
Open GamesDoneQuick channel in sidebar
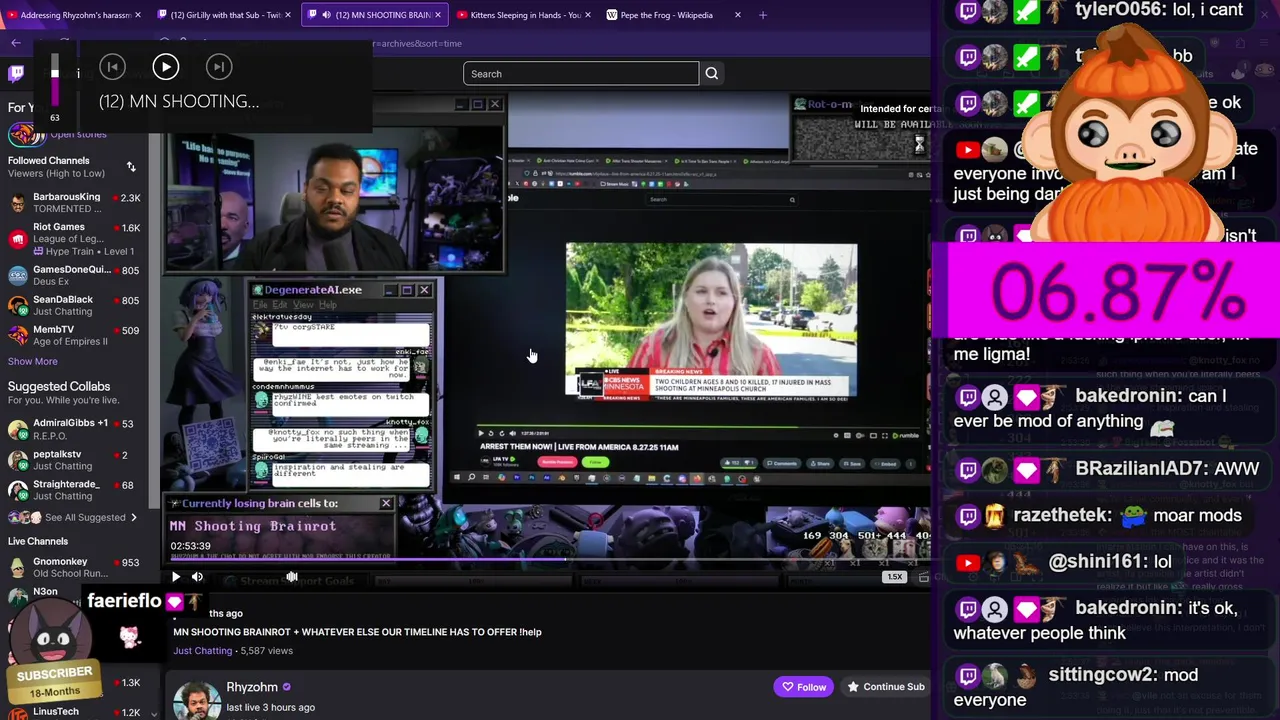74,275
